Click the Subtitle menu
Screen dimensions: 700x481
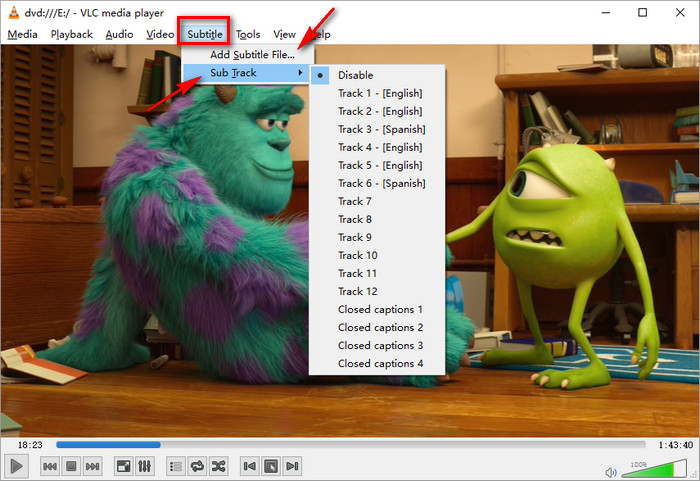pyautogui.click(x=204, y=34)
